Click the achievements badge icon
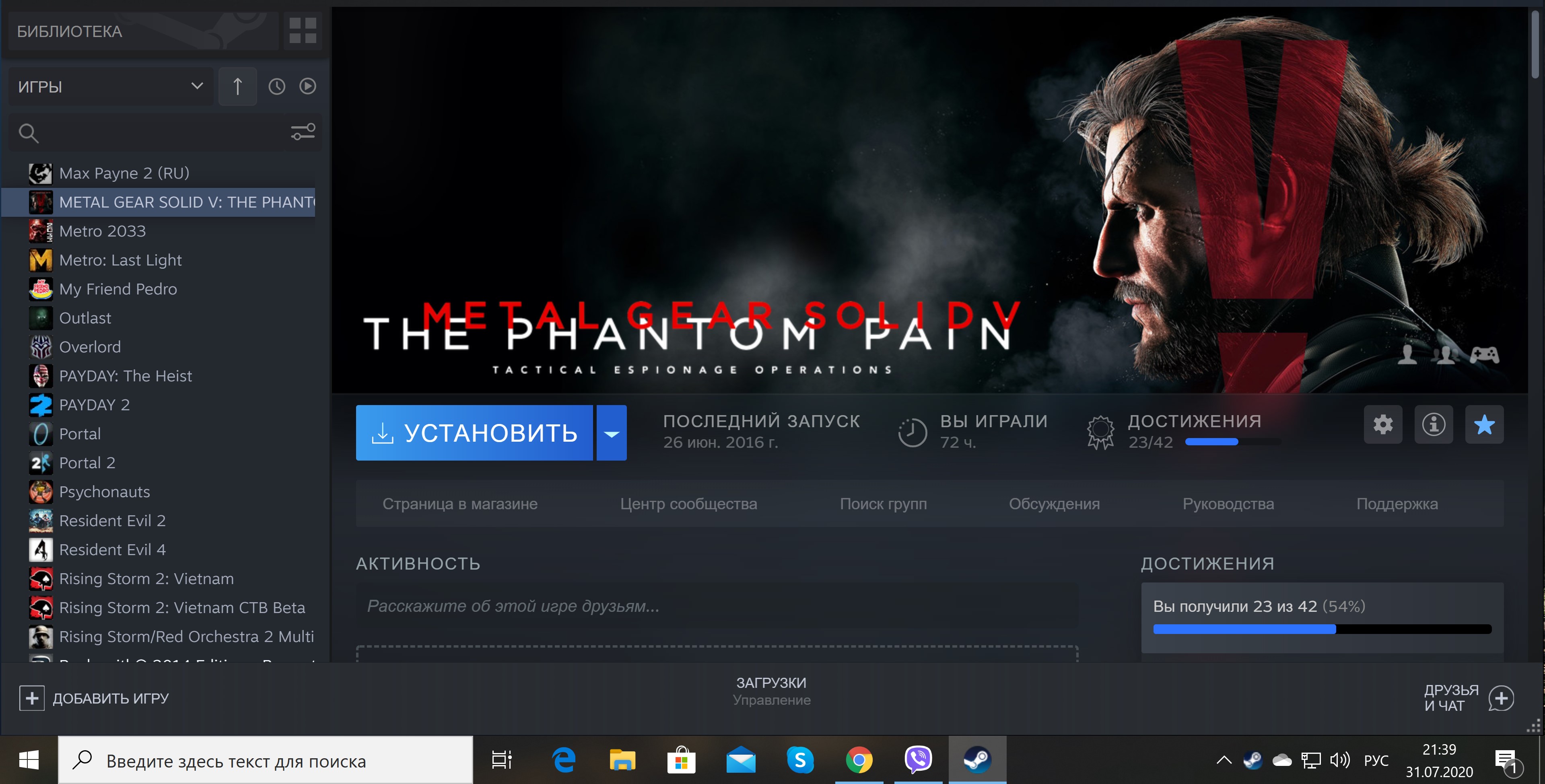 1100,432
